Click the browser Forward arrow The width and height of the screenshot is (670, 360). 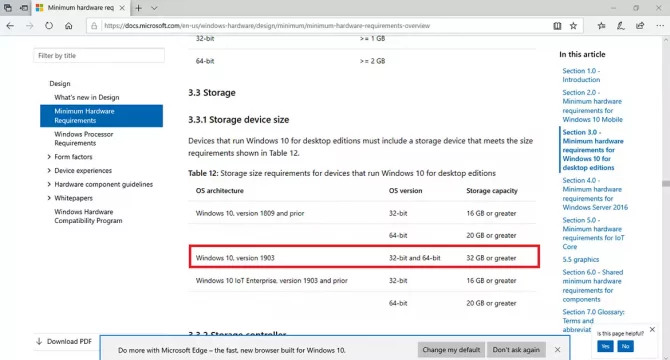29,26
